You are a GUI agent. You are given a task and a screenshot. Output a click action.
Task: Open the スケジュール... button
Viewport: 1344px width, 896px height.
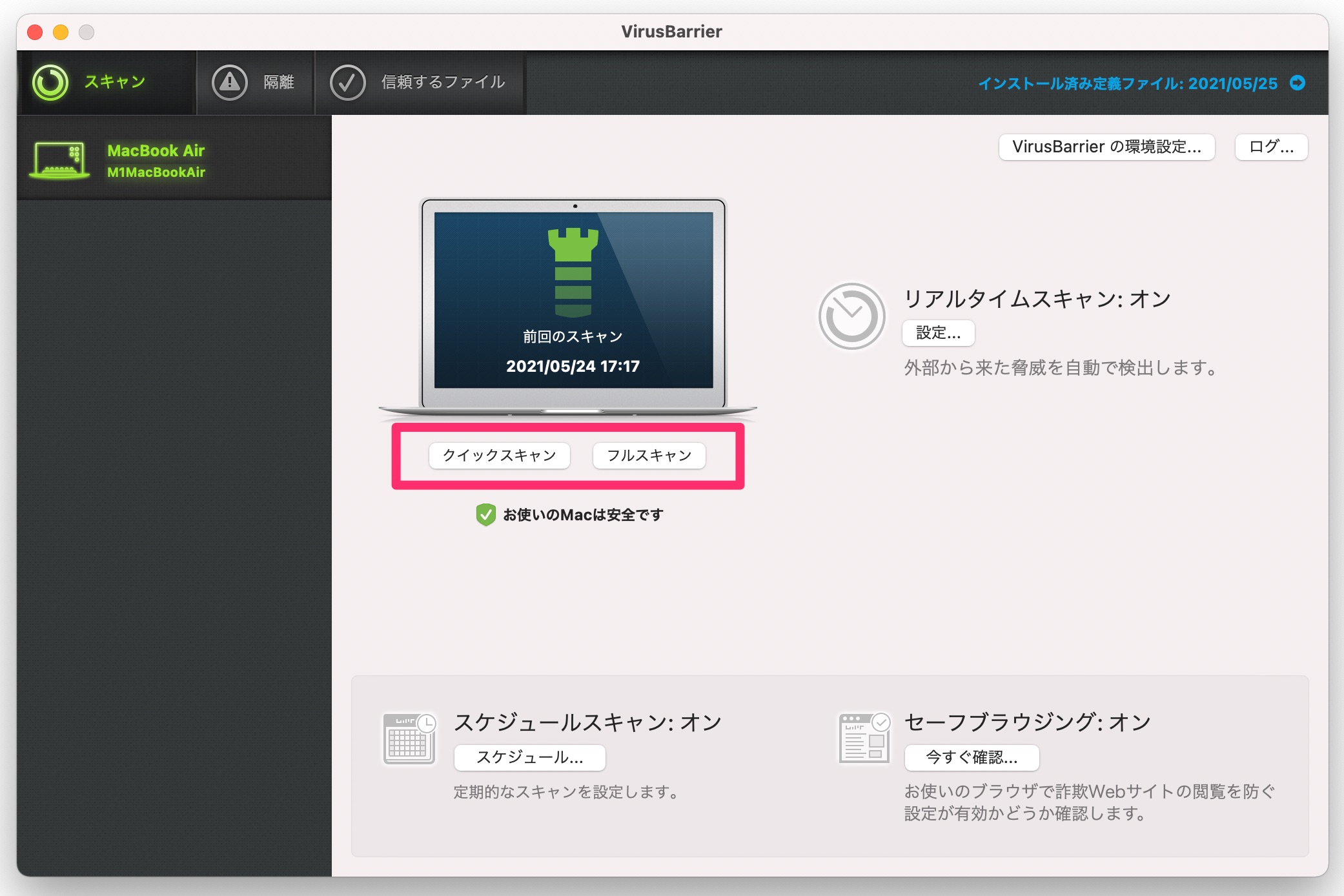click(x=530, y=758)
